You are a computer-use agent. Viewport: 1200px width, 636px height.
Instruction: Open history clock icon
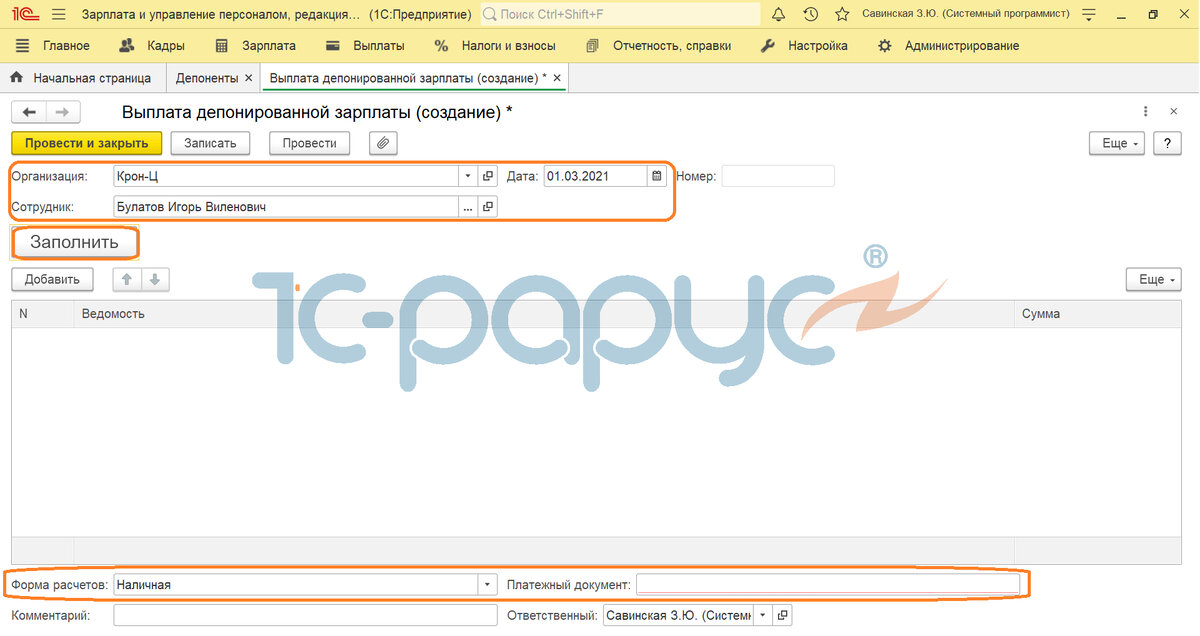click(811, 14)
